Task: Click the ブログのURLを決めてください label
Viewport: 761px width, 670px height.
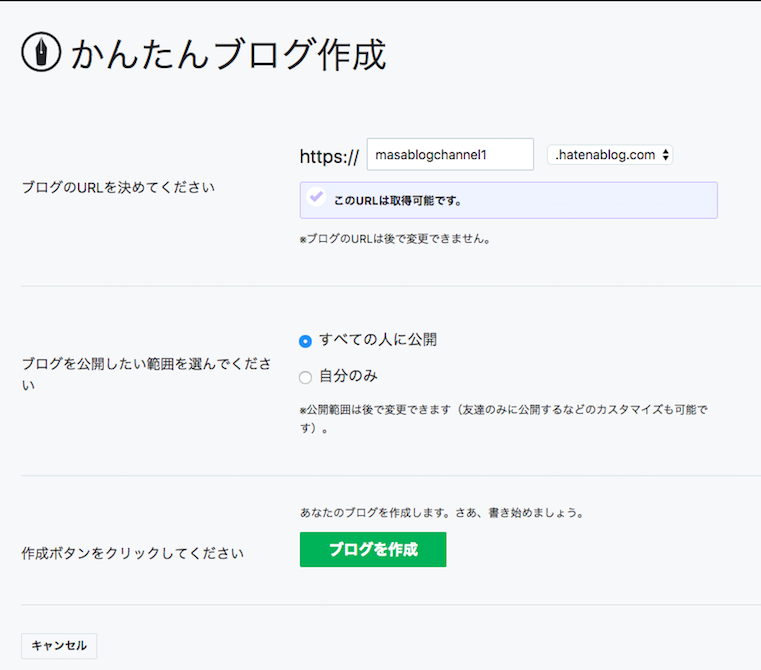Action: [118, 187]
